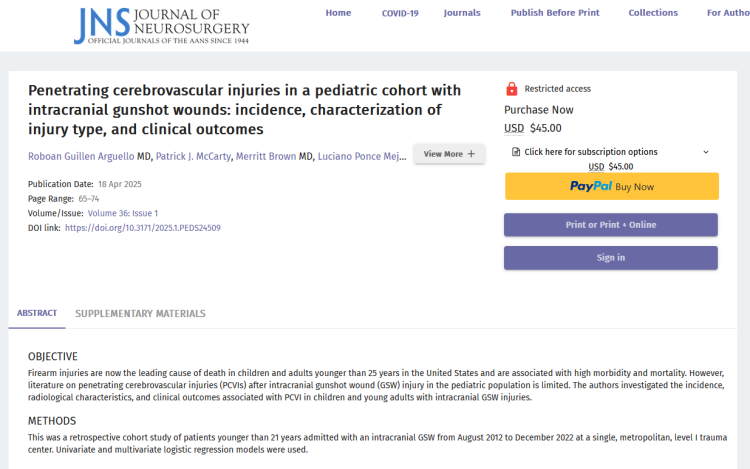Viewport: 750px width, 469px height.
Task: Click the plus icon on View More
Action: [471, 154]
